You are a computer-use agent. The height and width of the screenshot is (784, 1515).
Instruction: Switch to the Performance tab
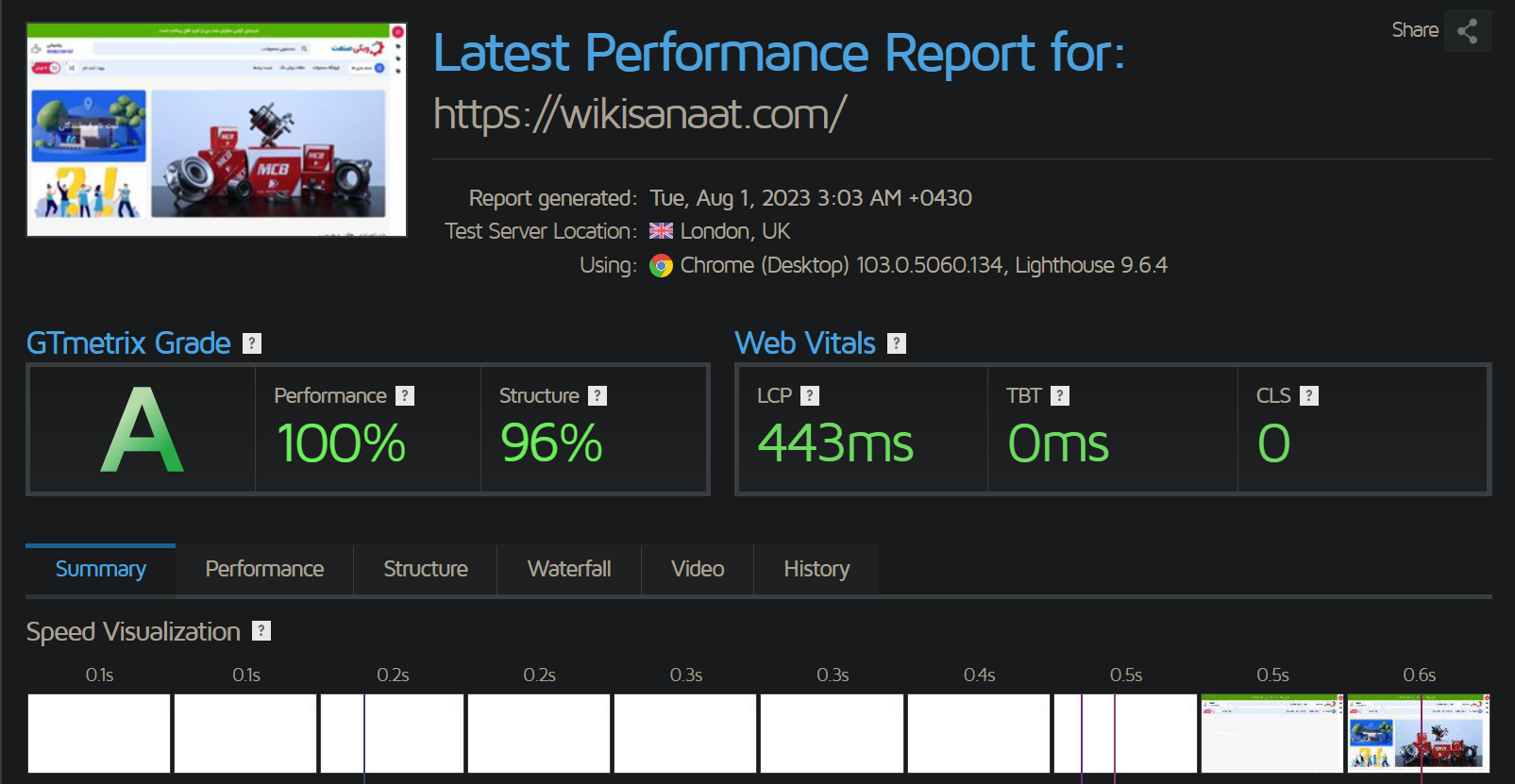coord(264,569)
